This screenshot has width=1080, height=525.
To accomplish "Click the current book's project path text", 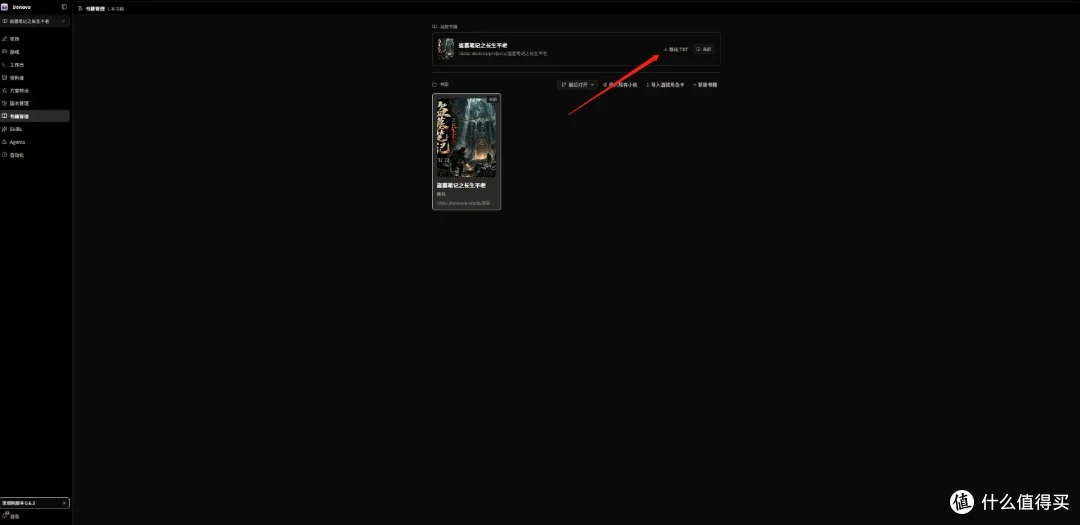I will pyautogui.click(x=503, y=54).
